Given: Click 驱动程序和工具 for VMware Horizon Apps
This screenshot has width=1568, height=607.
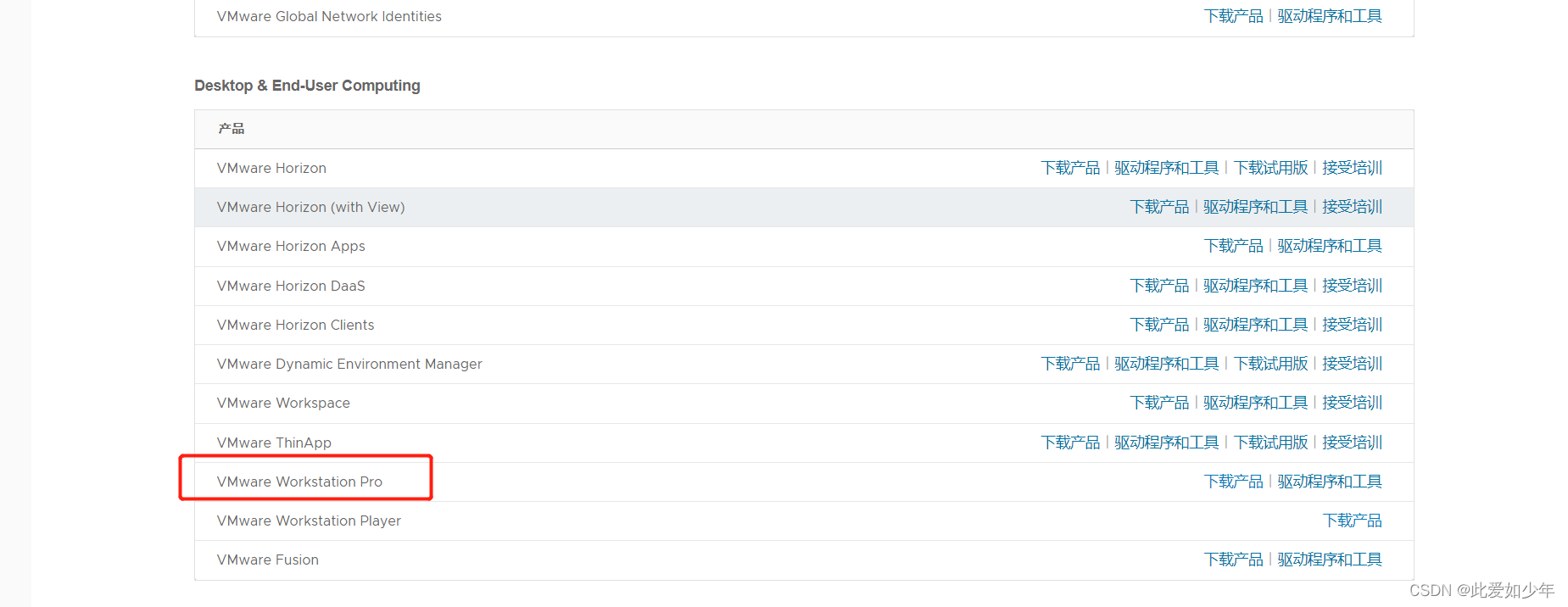Looking at the screenshot, I should 1329,246.
